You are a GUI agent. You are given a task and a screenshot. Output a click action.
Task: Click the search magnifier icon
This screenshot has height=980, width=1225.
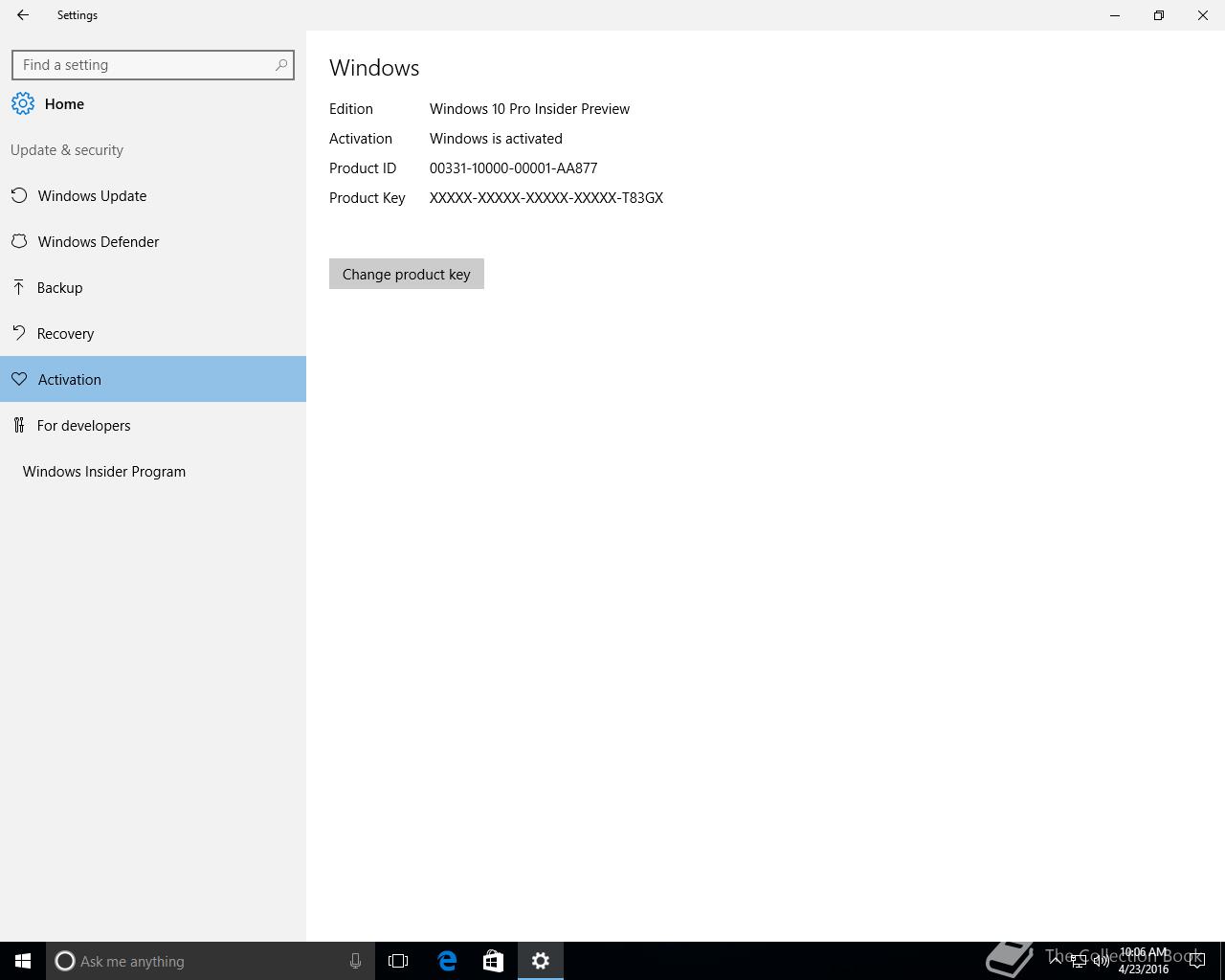point(281,65)
